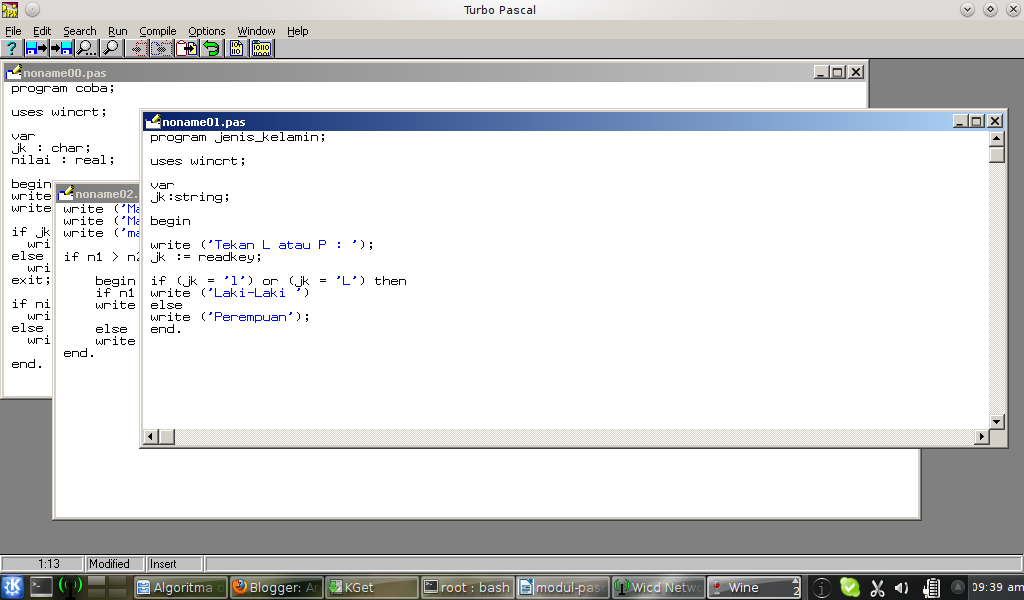Mute the volume from the system tray
The height and width of the screenshot is (600, 1024).
901,587
